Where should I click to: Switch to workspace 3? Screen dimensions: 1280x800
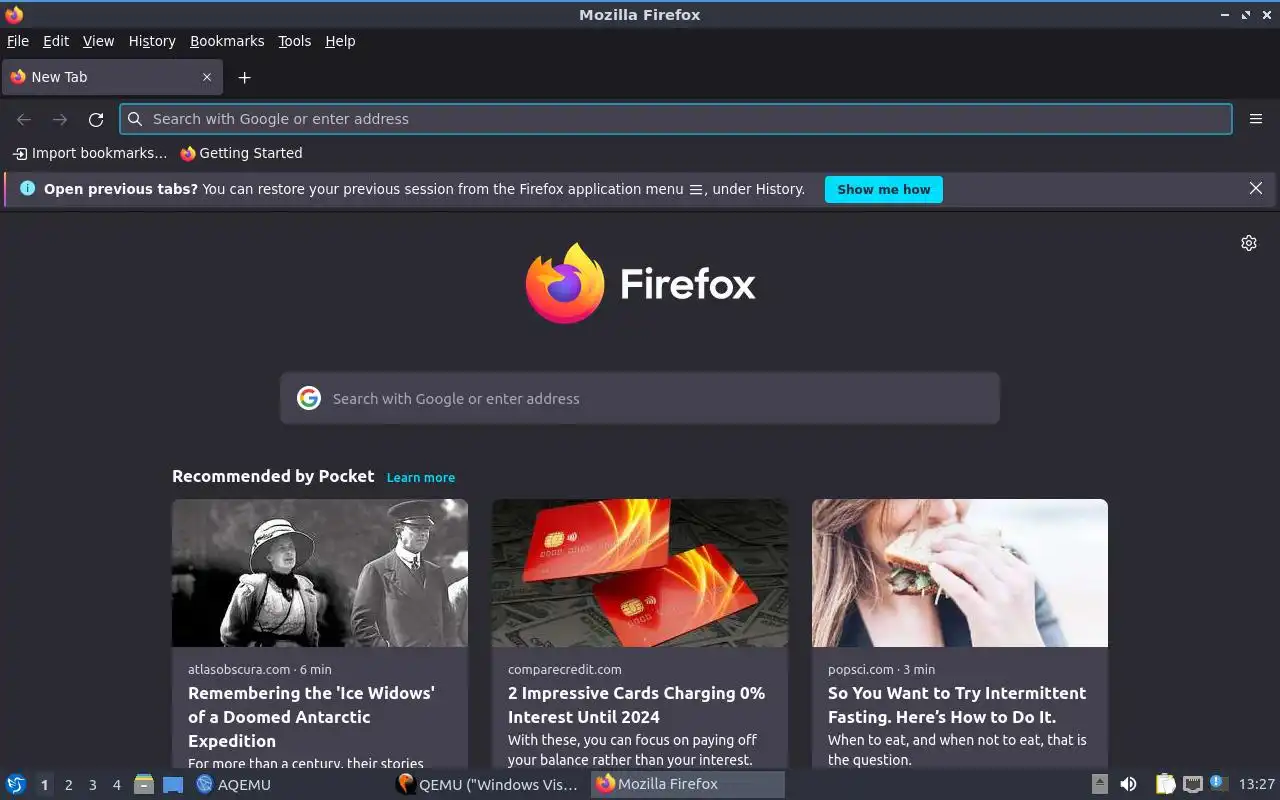point(92,785)
